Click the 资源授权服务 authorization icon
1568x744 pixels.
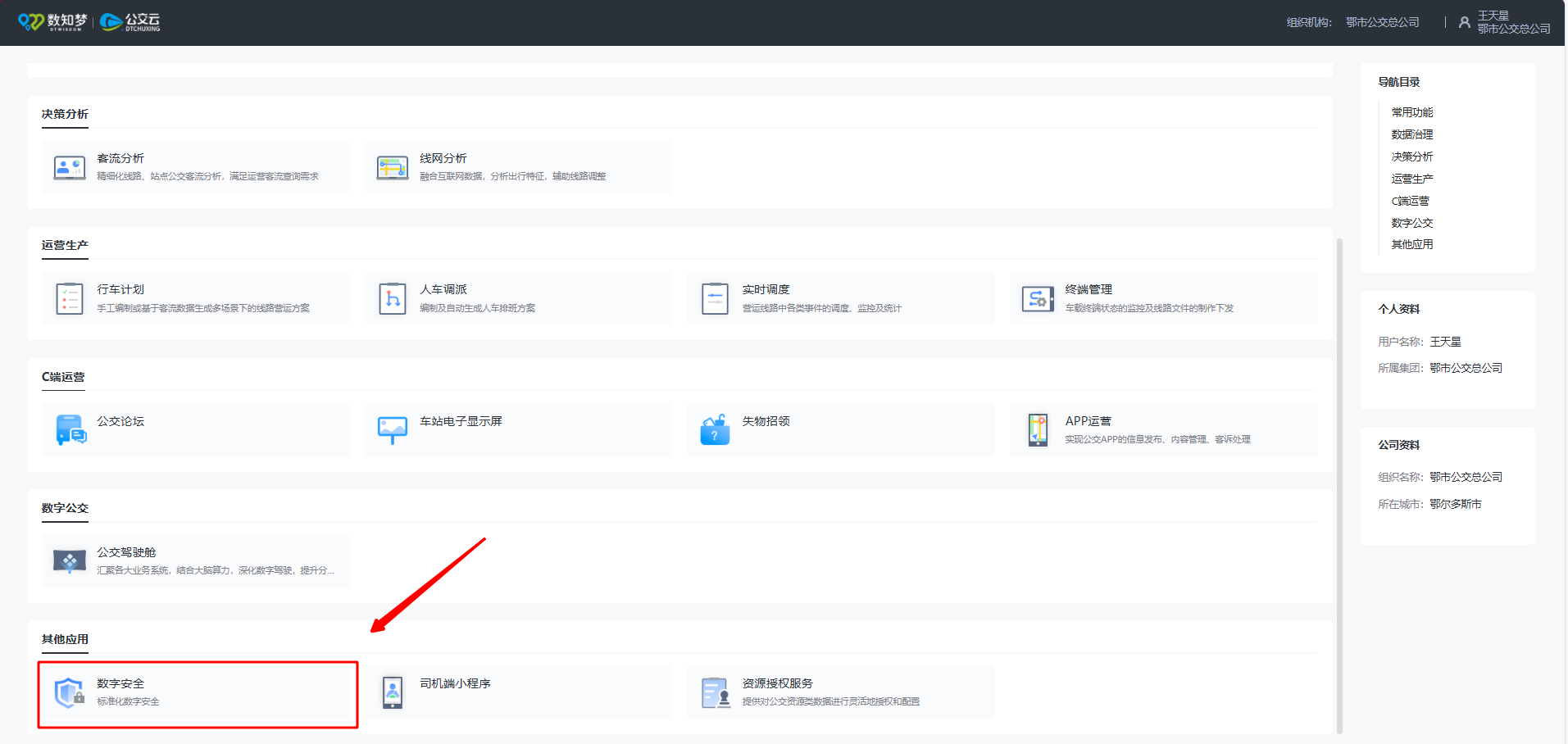click(x=716, y=692)
